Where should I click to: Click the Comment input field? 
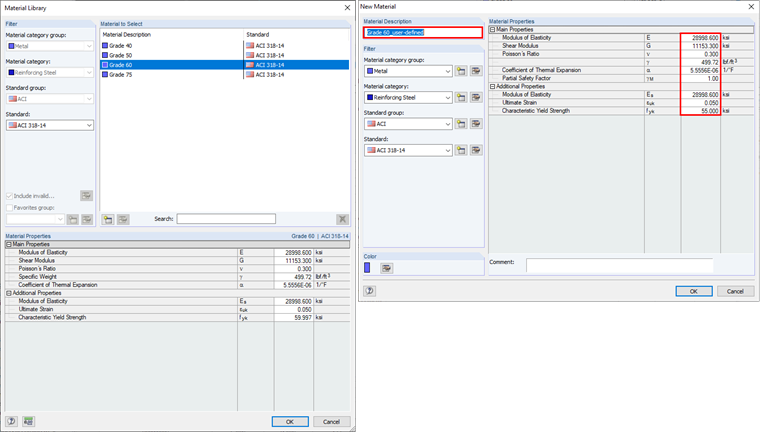[619, 265]
